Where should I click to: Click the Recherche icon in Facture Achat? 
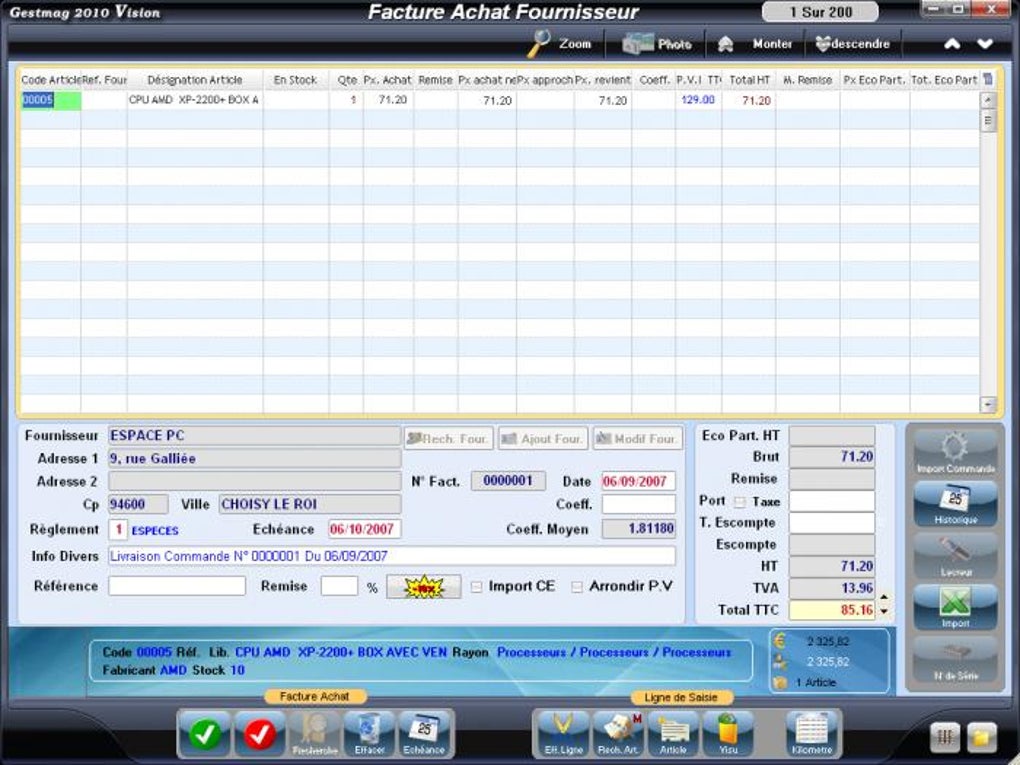point(314,734)
